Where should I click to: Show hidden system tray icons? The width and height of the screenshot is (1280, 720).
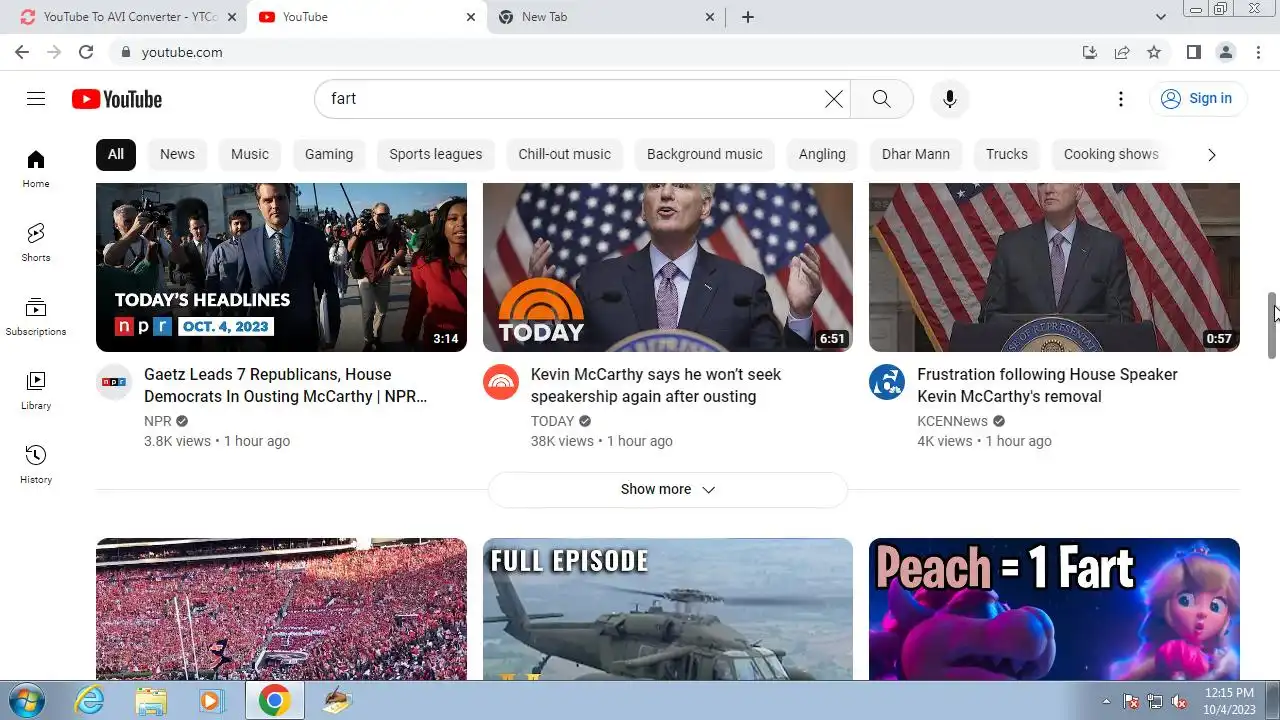click(x=1106, y=701)
